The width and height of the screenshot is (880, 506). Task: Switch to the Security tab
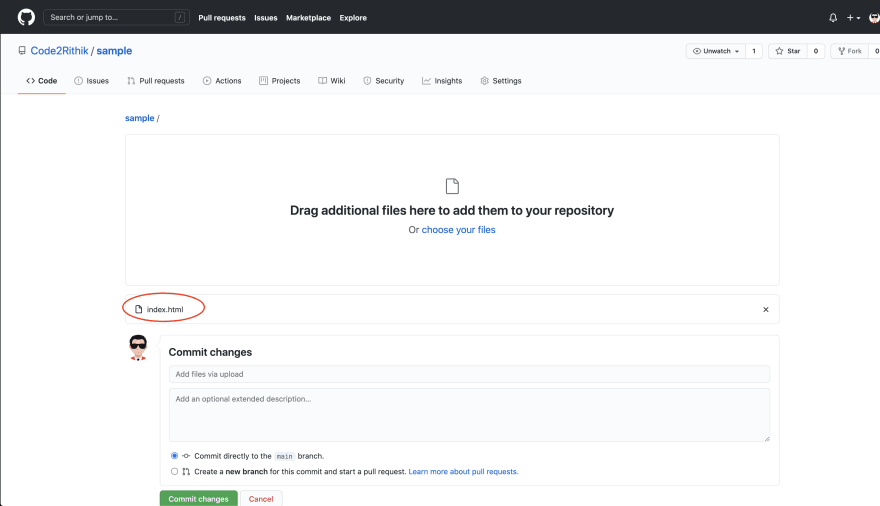(x=383, y=81)
